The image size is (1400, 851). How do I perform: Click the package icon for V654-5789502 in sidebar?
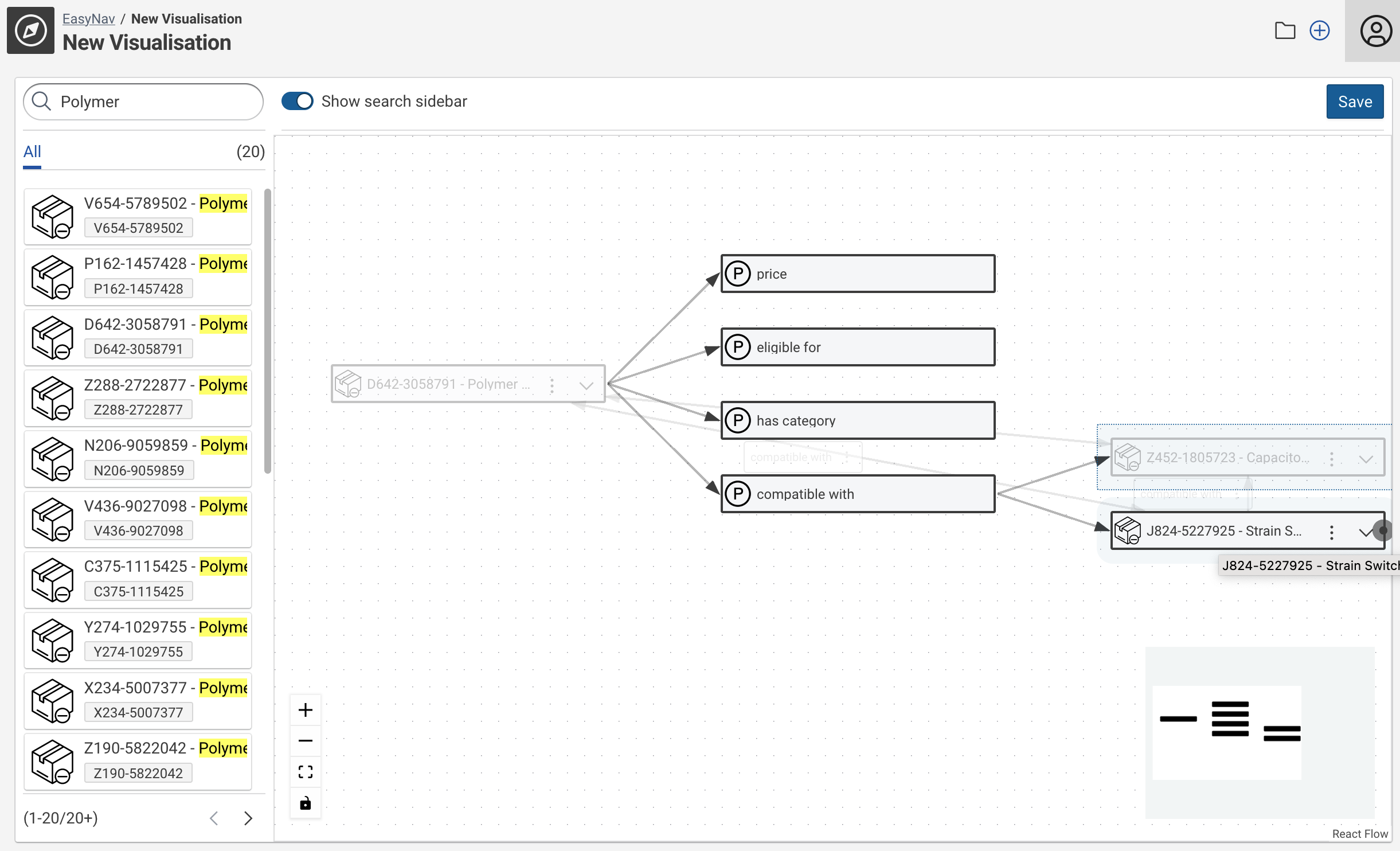tap(51, 213)
